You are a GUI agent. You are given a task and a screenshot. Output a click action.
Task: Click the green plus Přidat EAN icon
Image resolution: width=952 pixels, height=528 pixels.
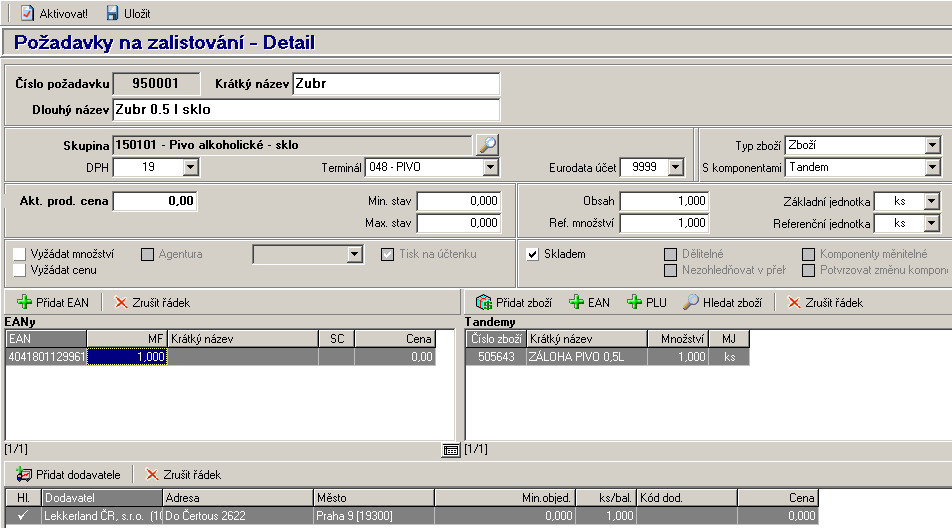click(x=24, y=302)
